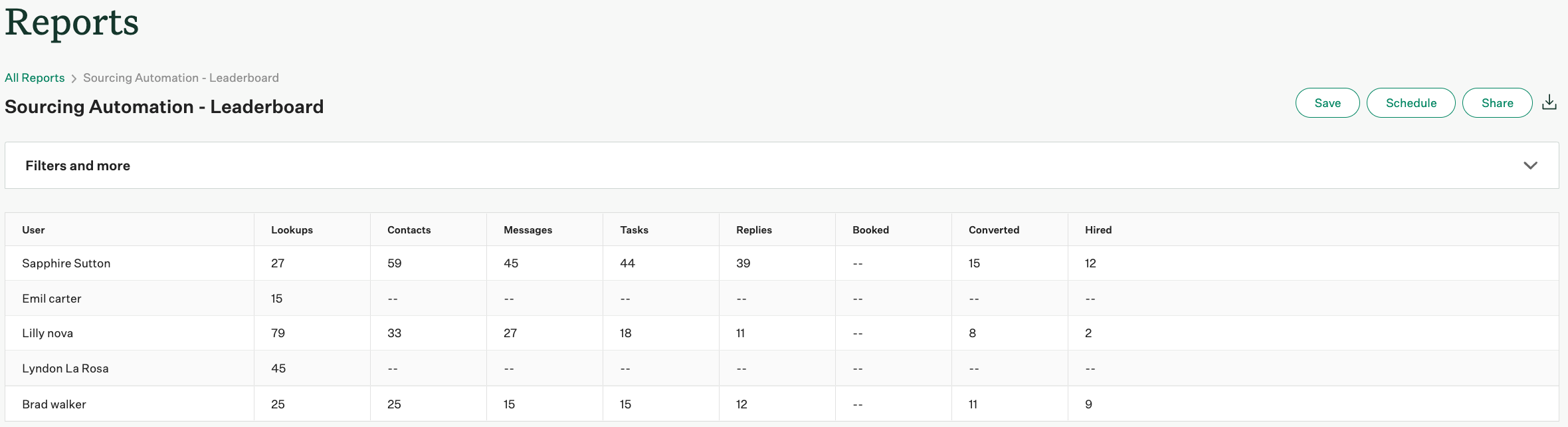Image resolution: width=1568 pixels, height=427 pixels.
Task: Sort by the Hired column
Action: [x=1098, y=230]
